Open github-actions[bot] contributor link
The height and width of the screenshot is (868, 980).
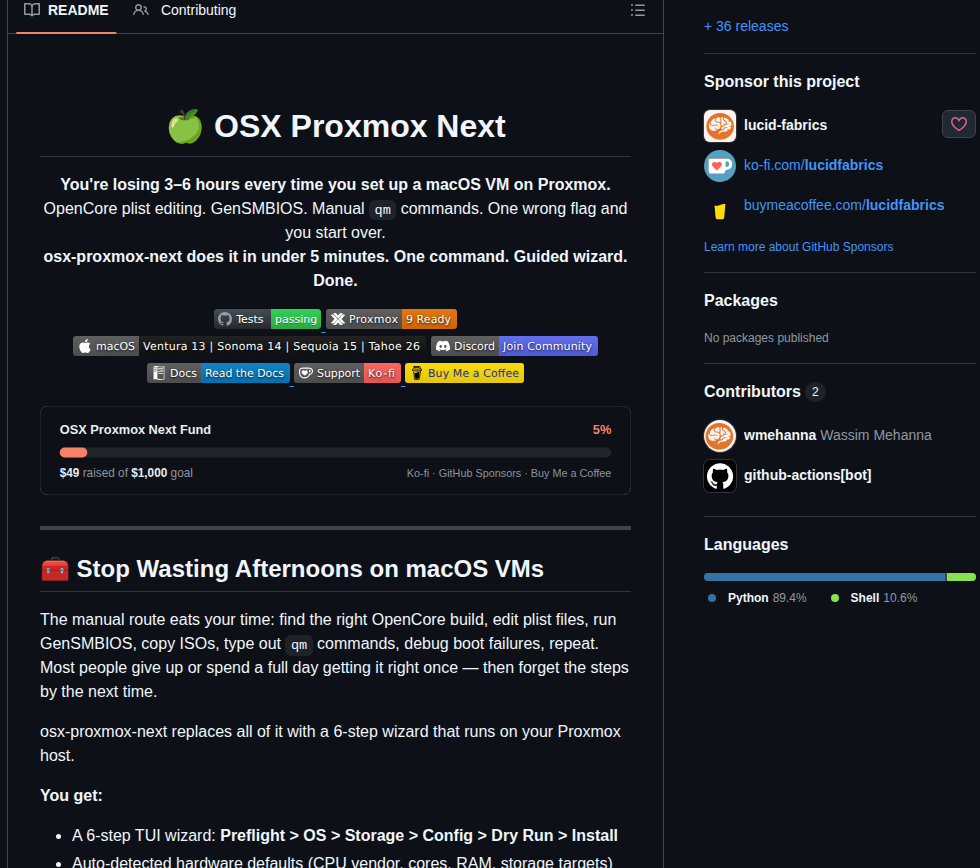pos(808,475)
